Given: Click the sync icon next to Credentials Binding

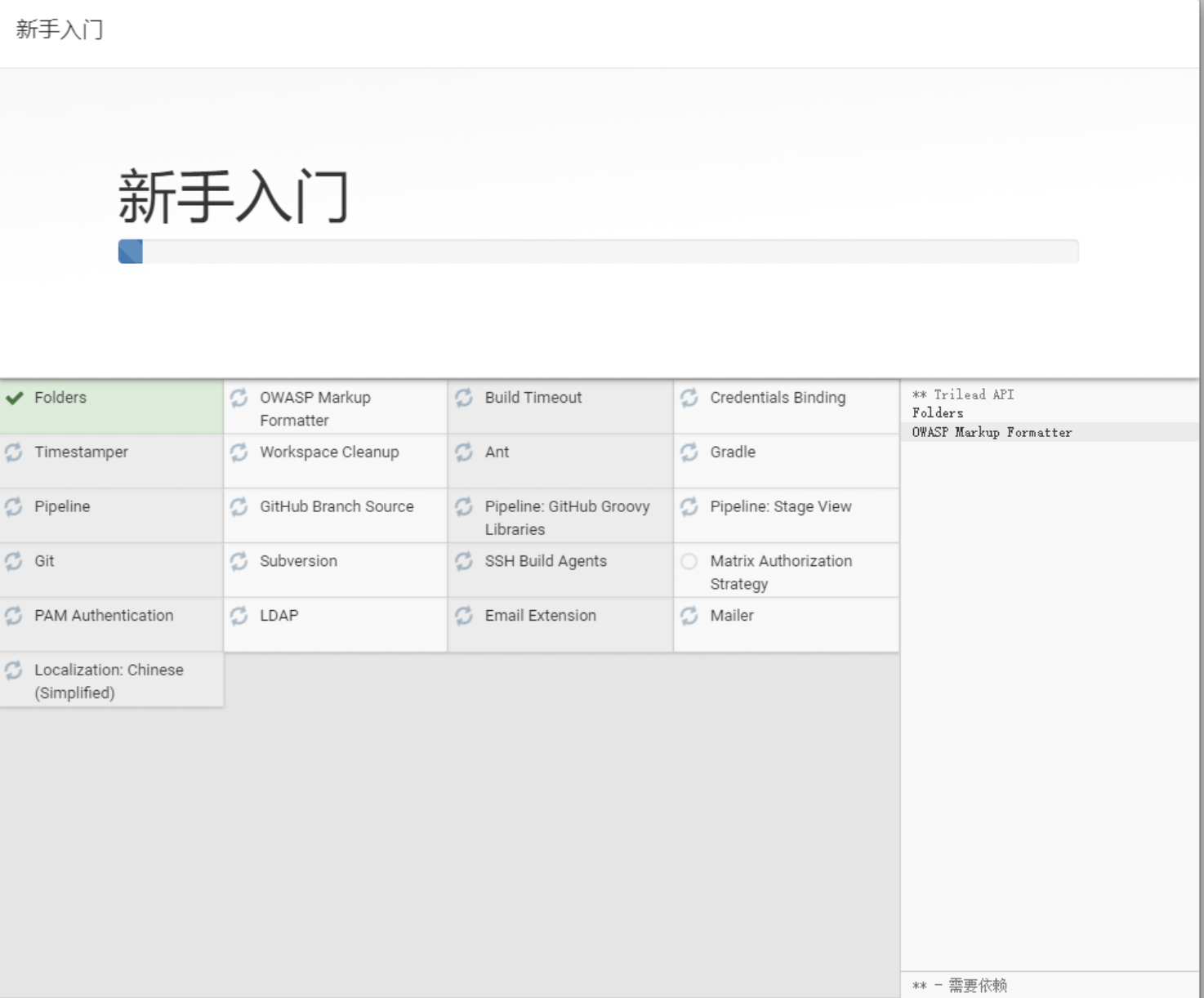Looking at the screenshot, I should coord(689,398).
